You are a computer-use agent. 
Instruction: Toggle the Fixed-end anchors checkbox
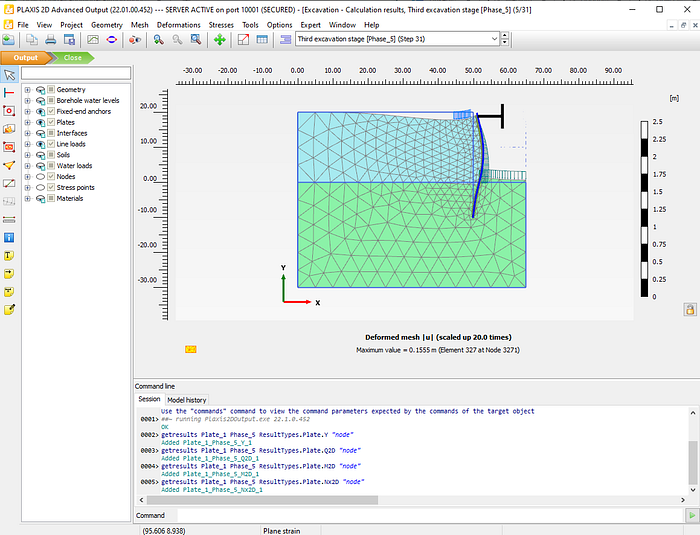51,111
